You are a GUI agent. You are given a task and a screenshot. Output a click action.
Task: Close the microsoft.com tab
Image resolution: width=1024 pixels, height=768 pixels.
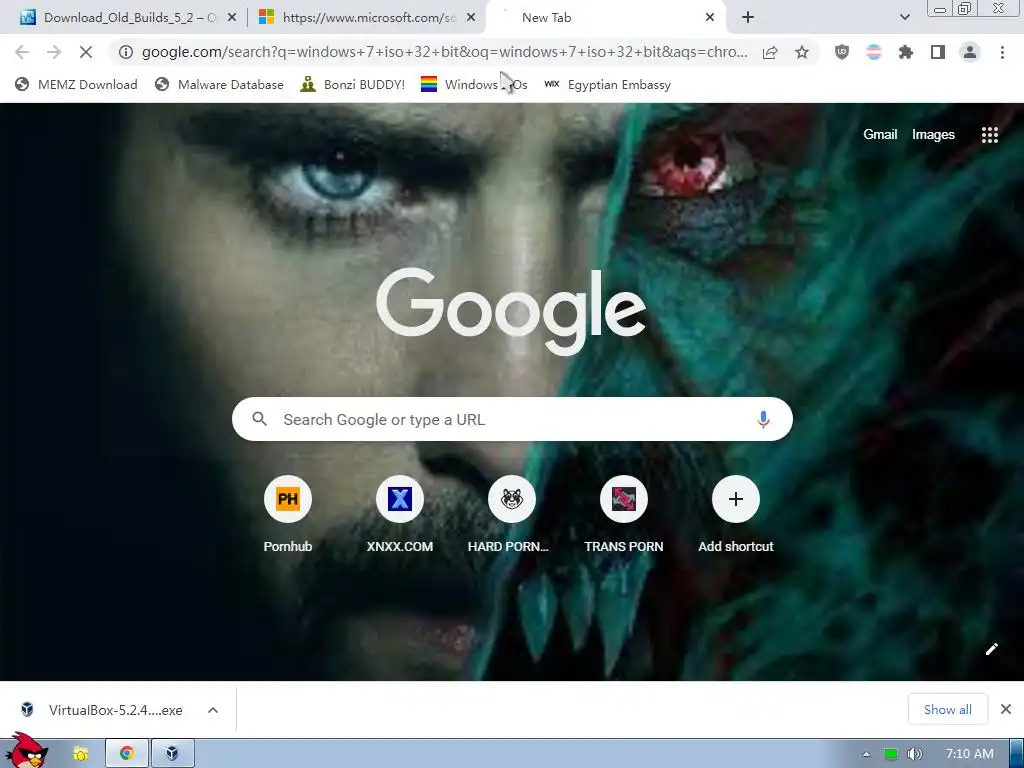click(471, 18)
